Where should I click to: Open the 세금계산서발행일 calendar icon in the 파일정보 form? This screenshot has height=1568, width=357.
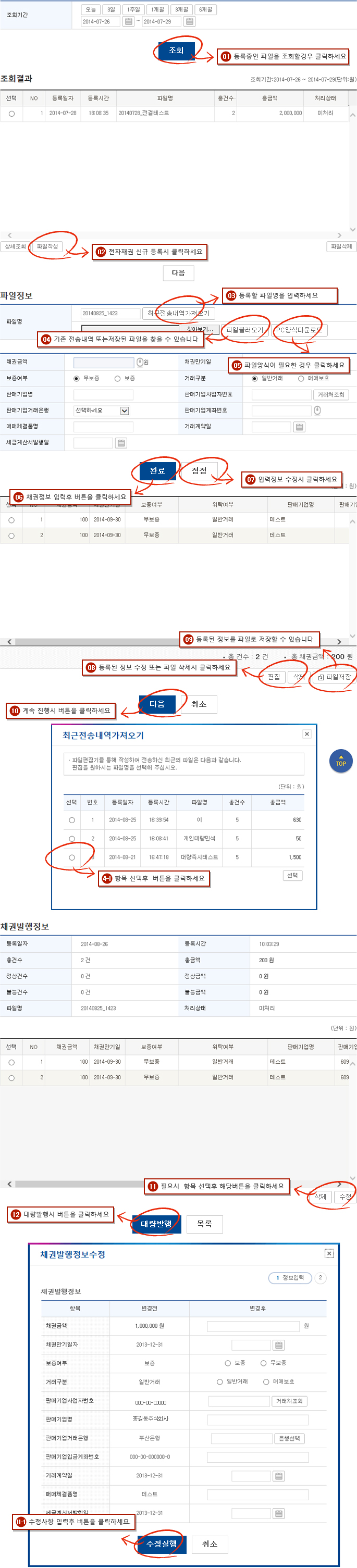[x=121, y=443]
